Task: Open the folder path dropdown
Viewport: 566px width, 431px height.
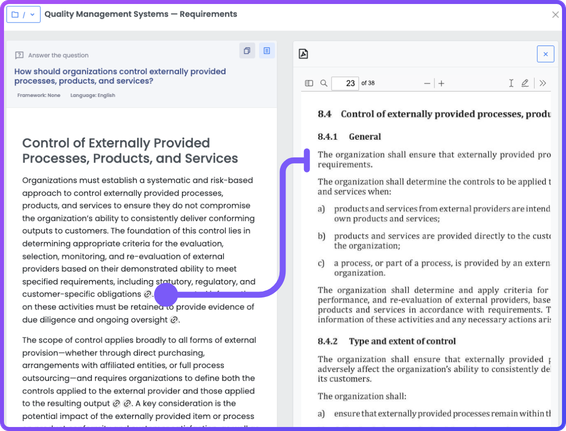Action: (23, 15)
